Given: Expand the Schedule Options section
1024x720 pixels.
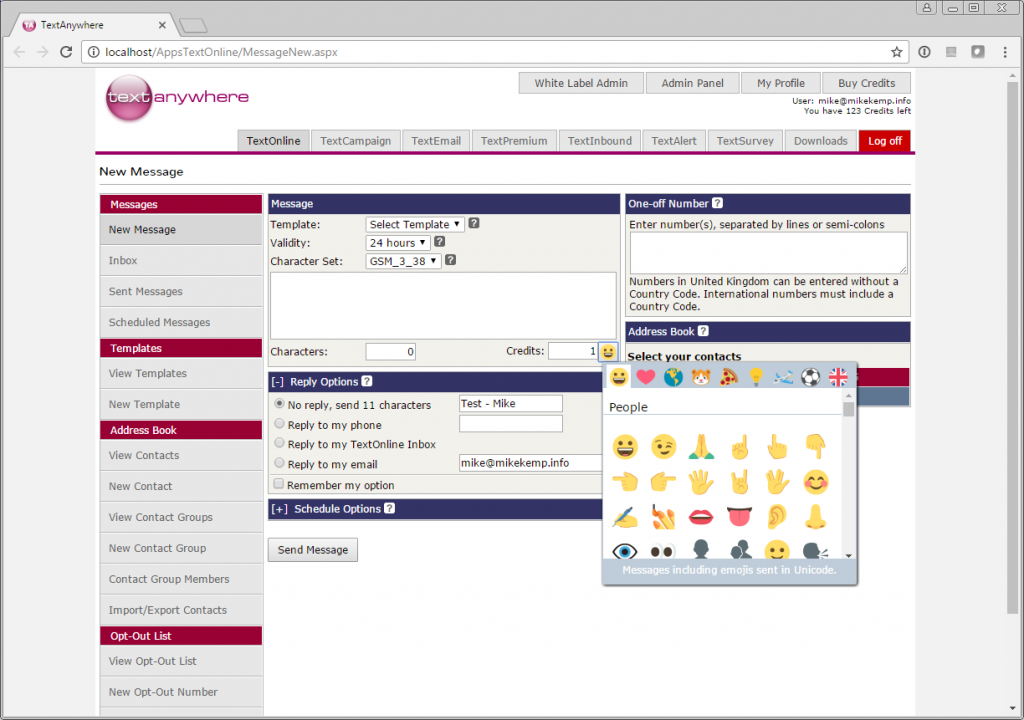Looking at the screenshot, I should click(279, 509).
